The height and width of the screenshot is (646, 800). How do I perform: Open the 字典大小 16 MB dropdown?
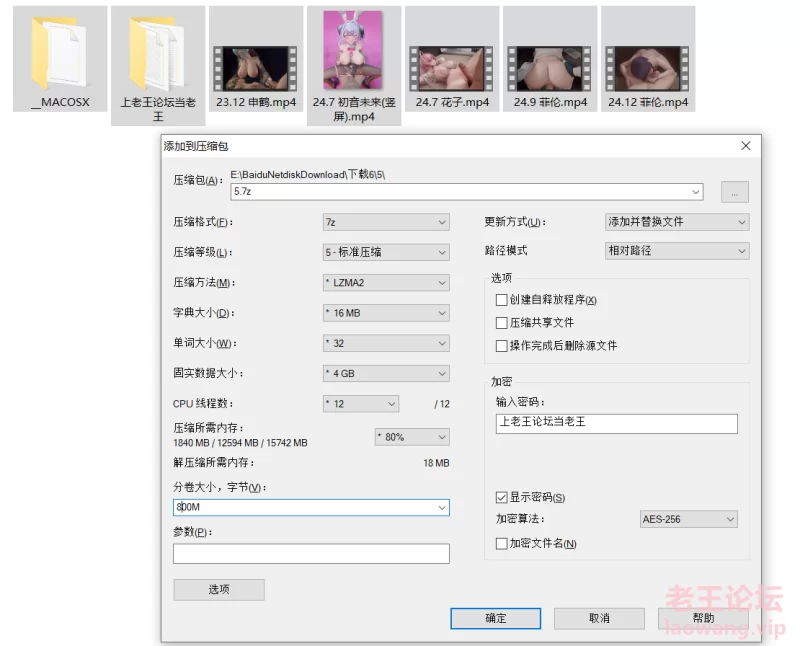386,313
